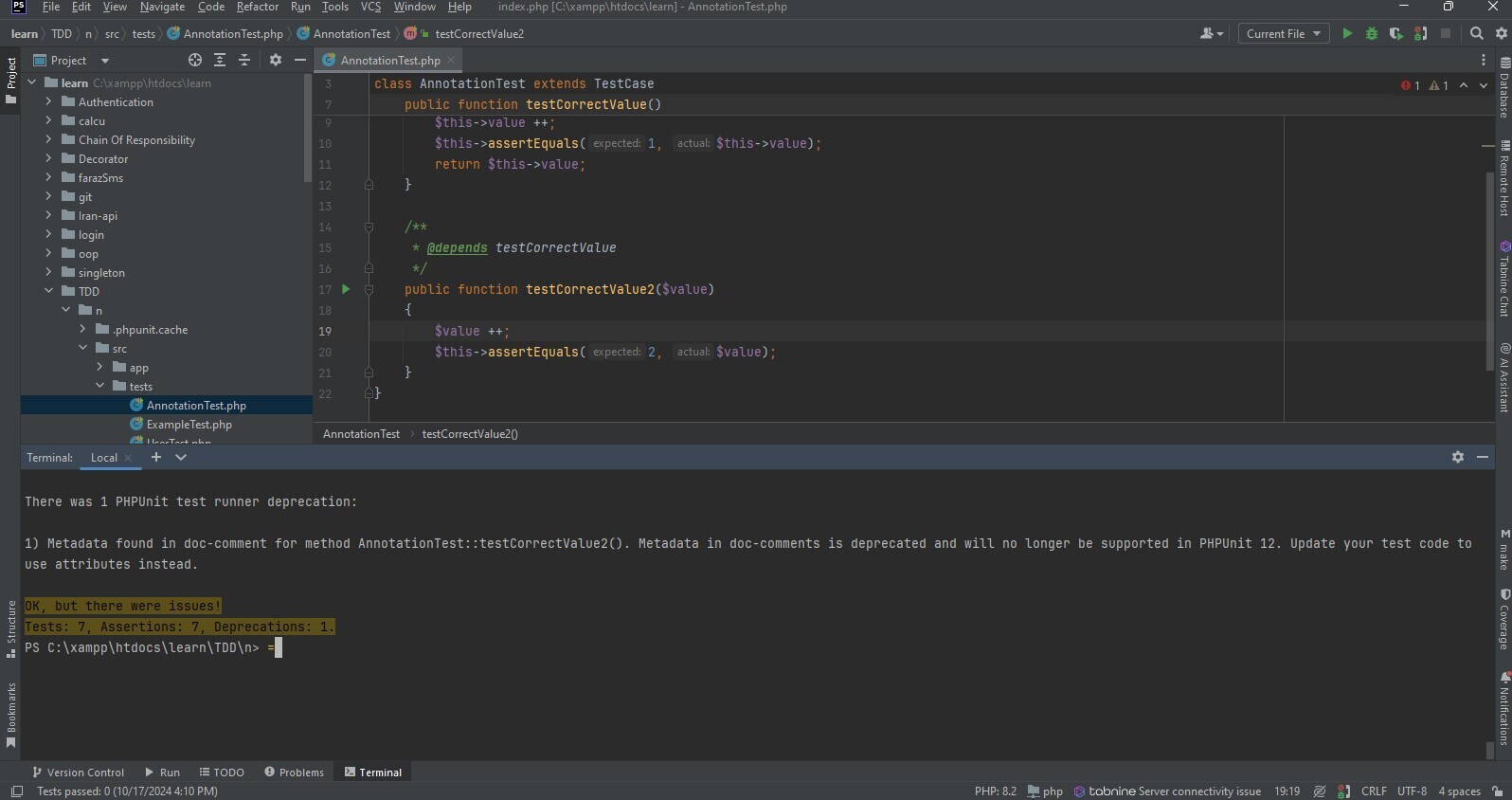Click the user account icon in toolbar

pos(1212,33)
